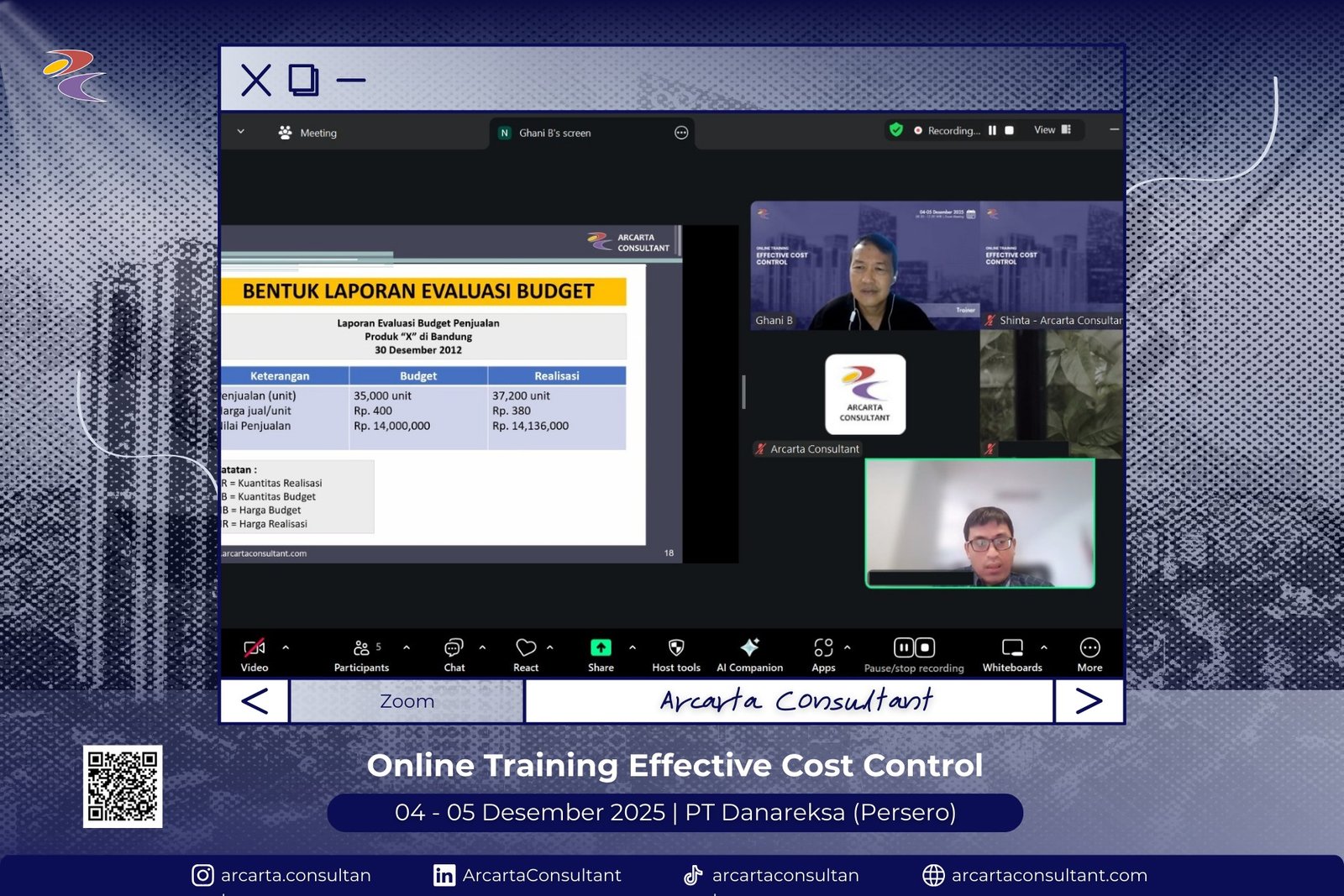This screenshot has width=1344, height=896.
Task: Click the encryption shield status icon
Action: click(896, 130)
